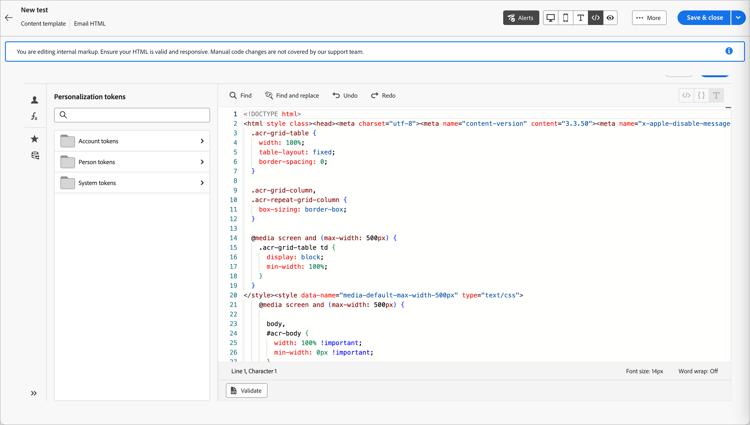Open the More menu

point(649,17)
